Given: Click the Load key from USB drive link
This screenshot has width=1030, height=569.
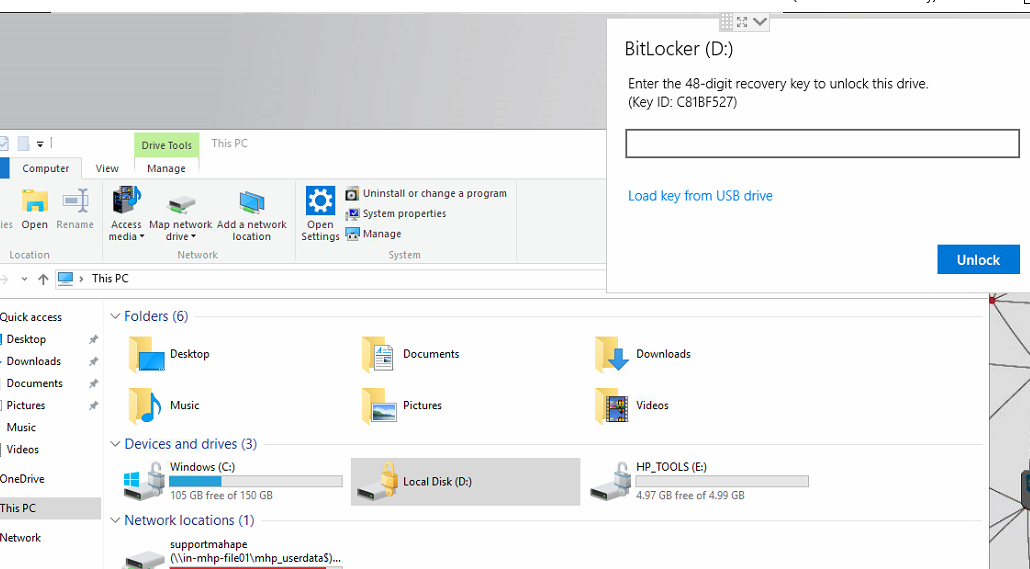Looking at the screenshot, I should pos(700,196).
